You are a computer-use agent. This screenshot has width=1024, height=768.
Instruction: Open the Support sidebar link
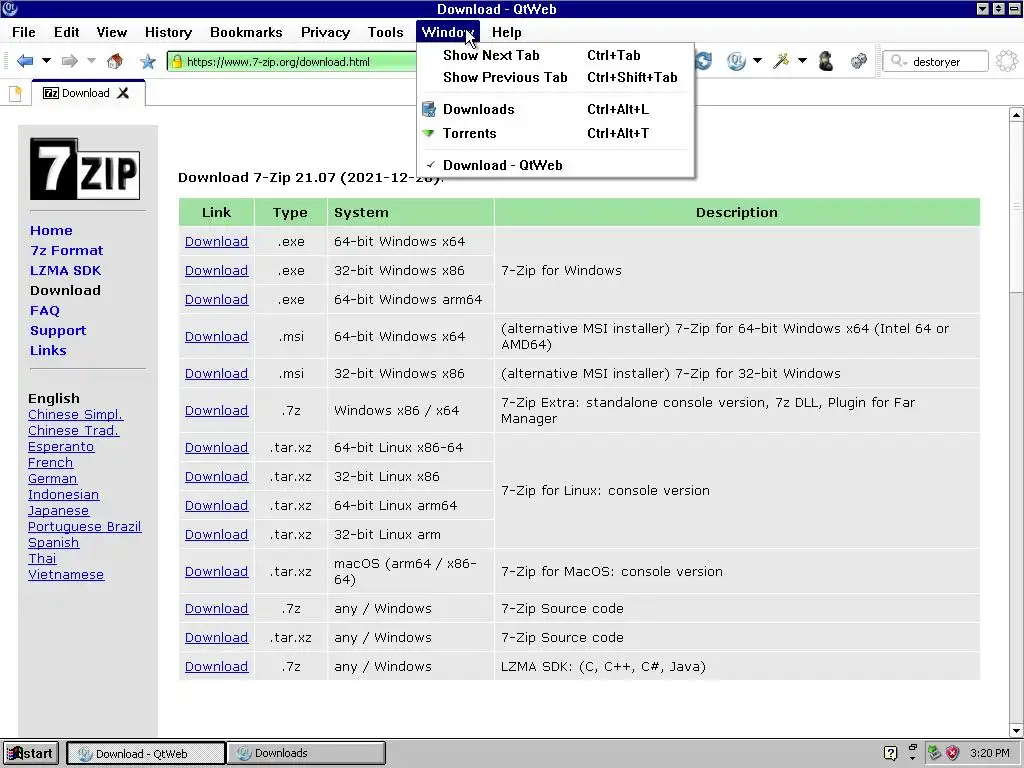pos(58,330)
